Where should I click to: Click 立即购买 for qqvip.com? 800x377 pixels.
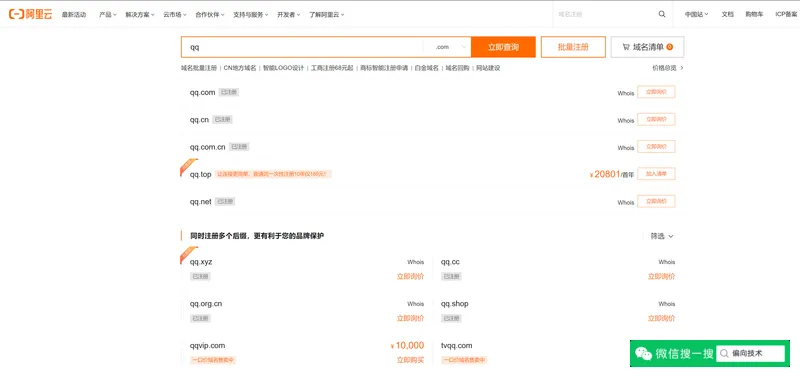(x=410, y=360)
